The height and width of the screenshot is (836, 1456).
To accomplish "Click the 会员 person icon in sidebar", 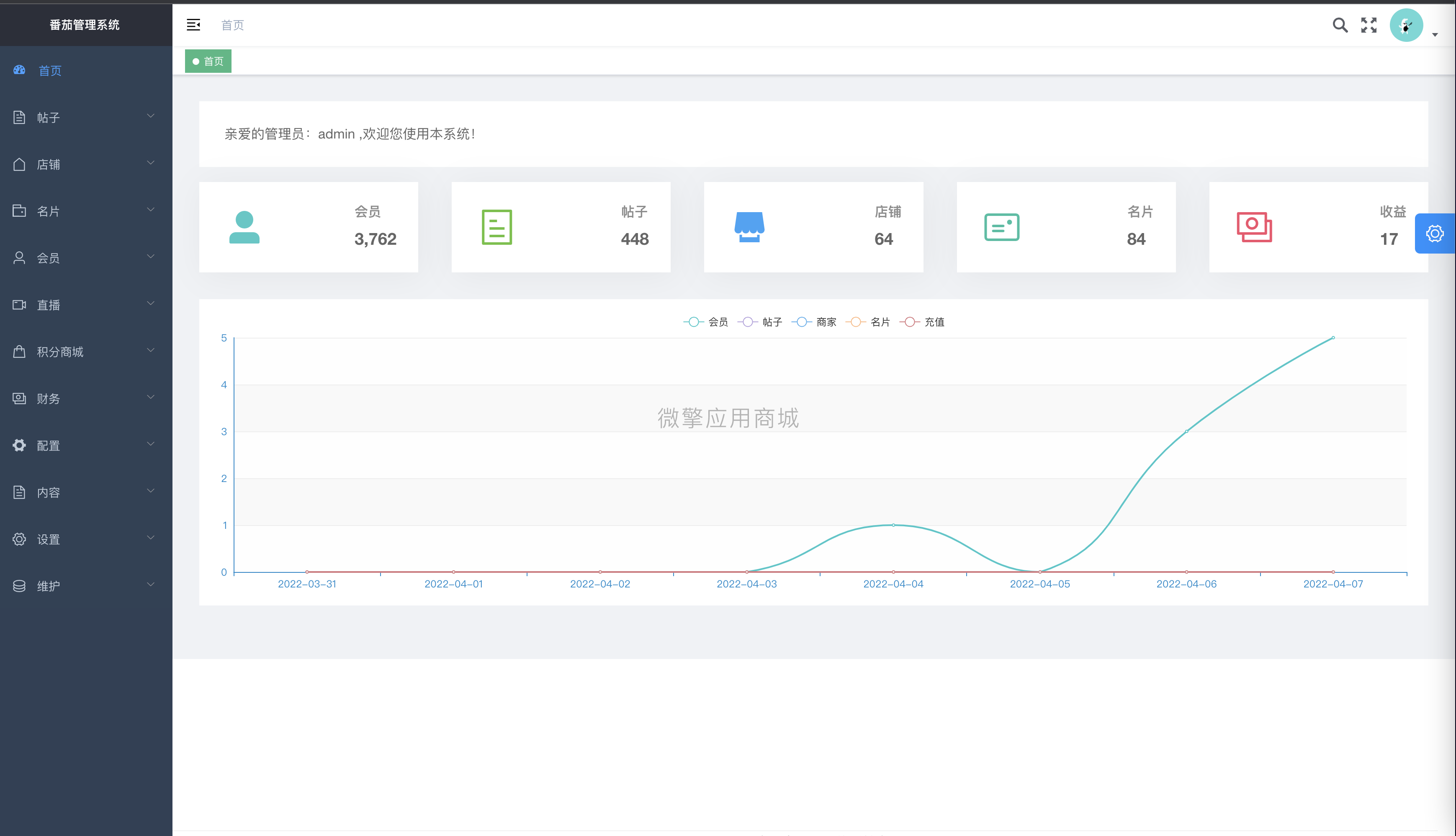I will 20,258.
